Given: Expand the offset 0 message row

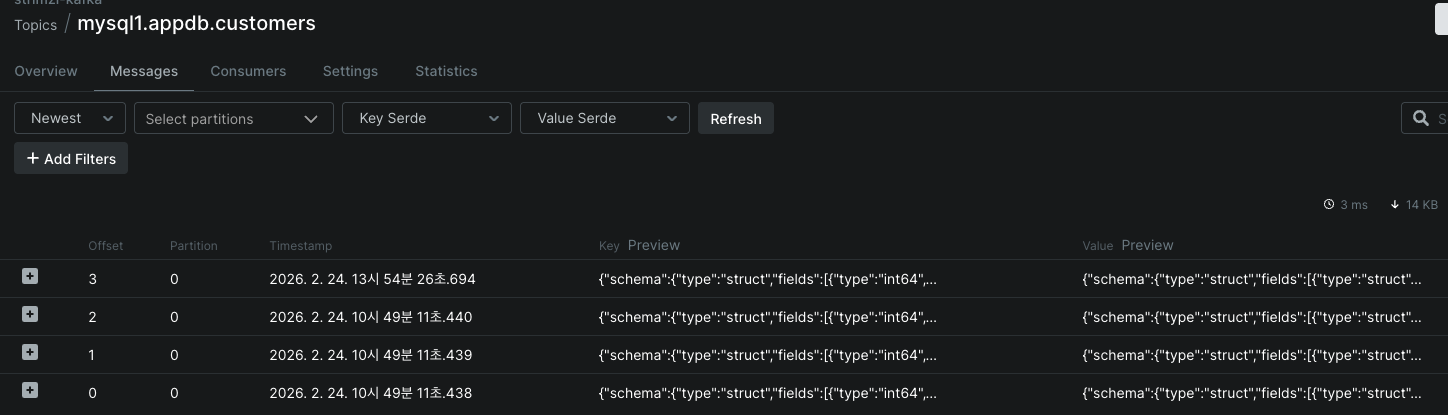Looking at the screenshot, I should pyautogui.click(x=30, y=390).
